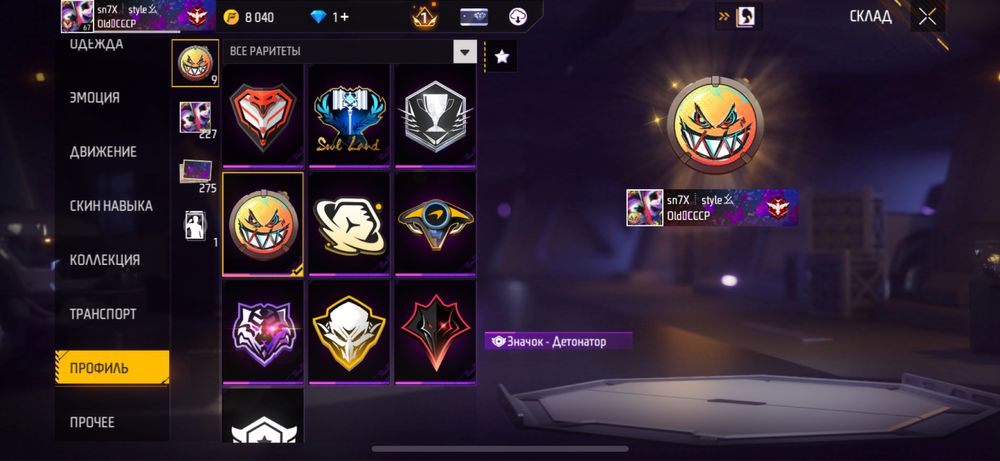Open the Коллекция category
The image size is (1000, 461).
point(105,260)
